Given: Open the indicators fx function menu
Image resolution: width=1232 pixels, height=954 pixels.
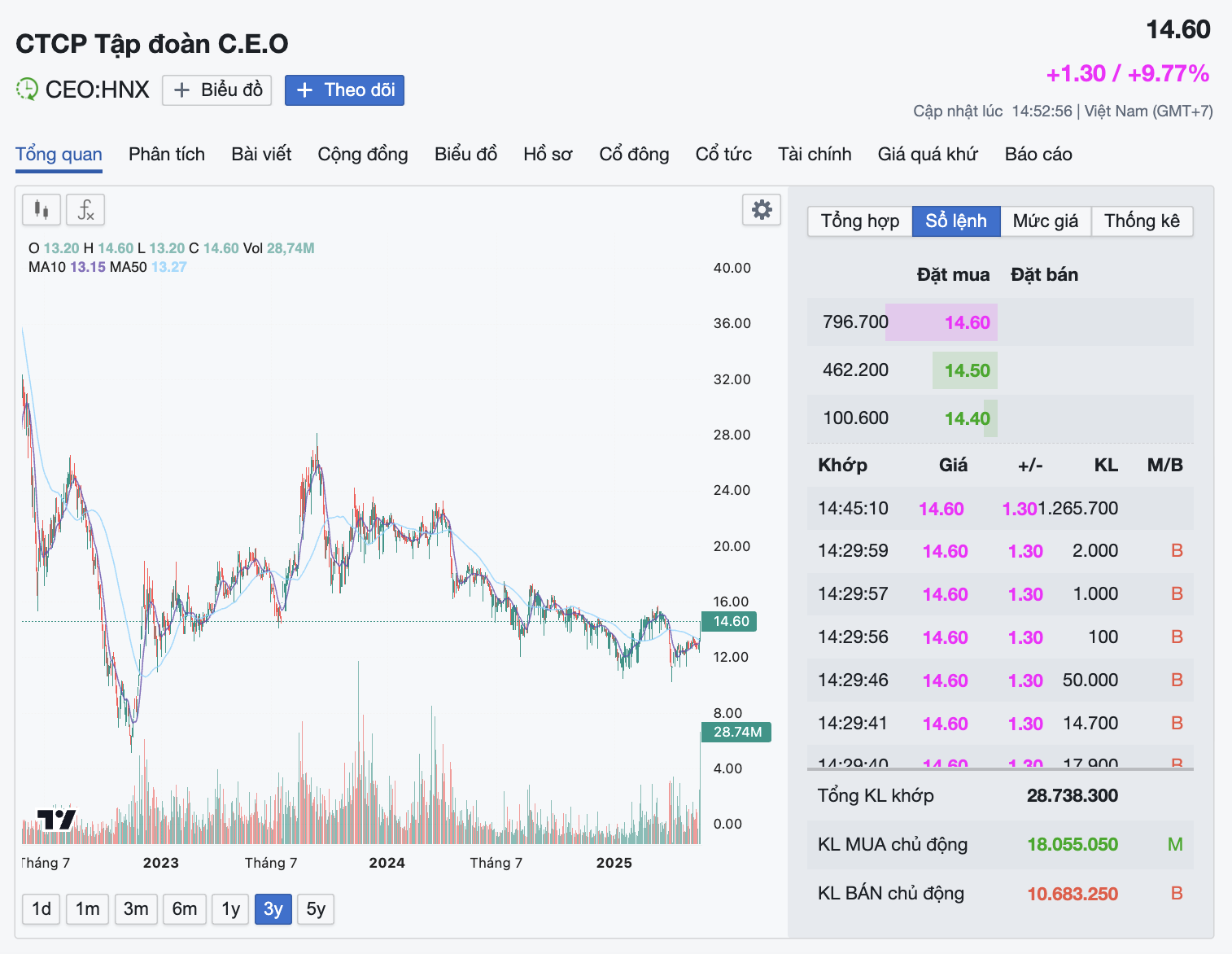Looking at the screenshot, I should pyautogui.click(x=85, y=210).
